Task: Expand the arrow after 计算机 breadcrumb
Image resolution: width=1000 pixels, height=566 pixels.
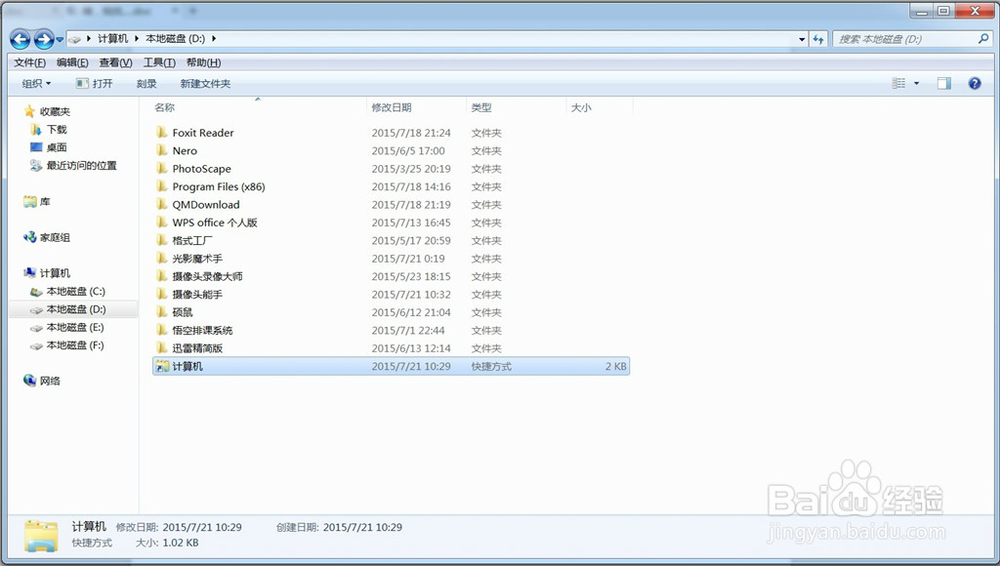Action: click(136, 39)
